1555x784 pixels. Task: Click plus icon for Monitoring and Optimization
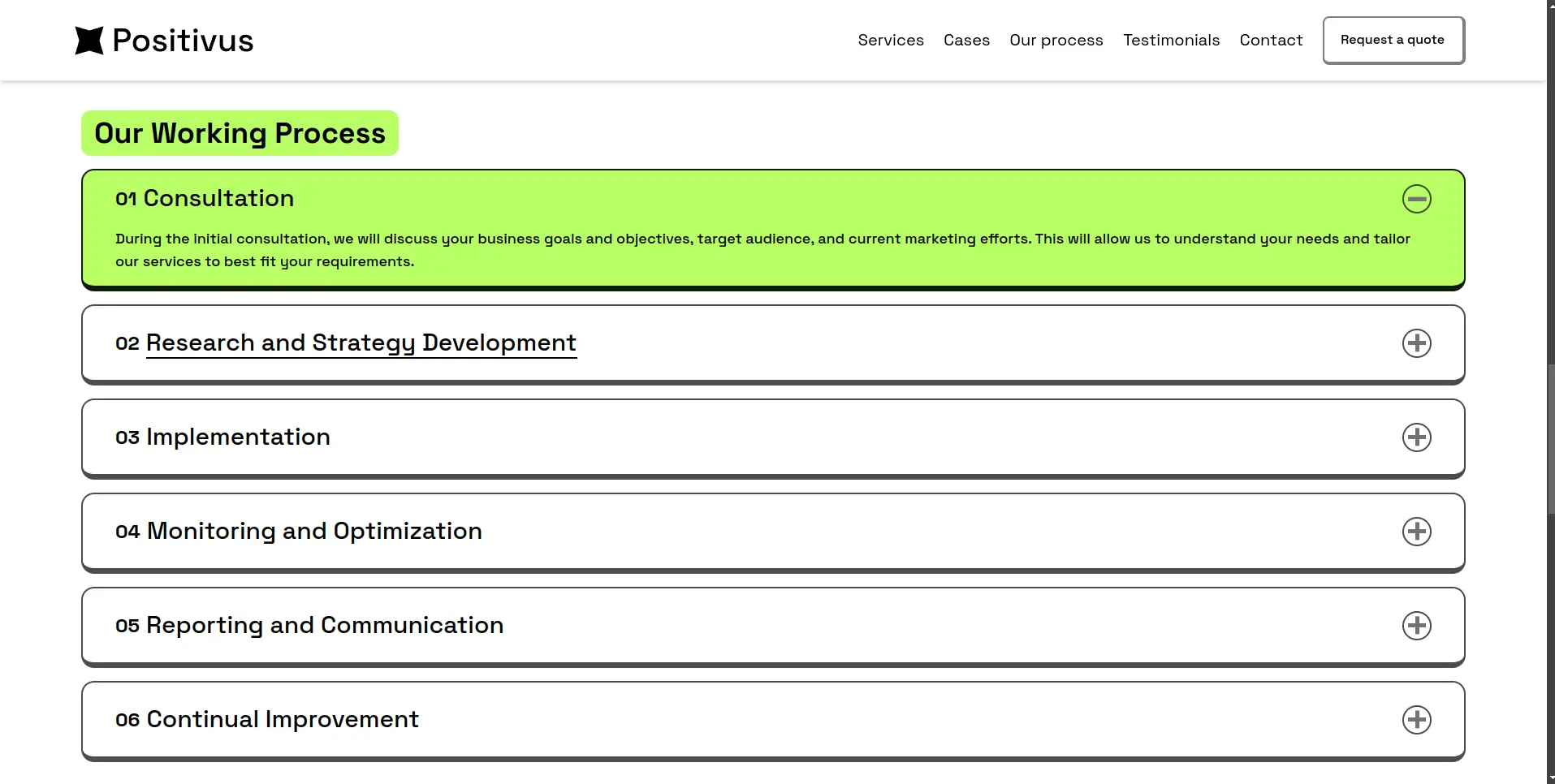[x=1416, y=532]
